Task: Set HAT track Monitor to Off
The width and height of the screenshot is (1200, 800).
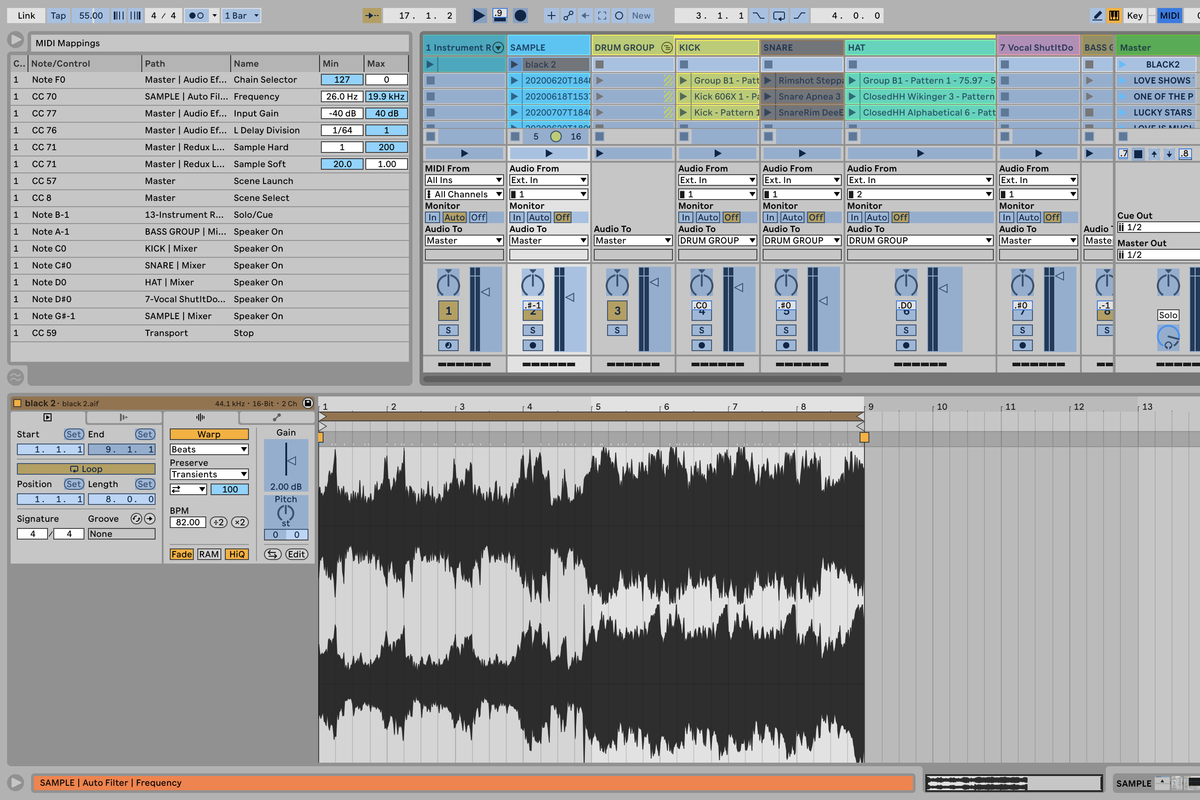Action: pos(901,217)
